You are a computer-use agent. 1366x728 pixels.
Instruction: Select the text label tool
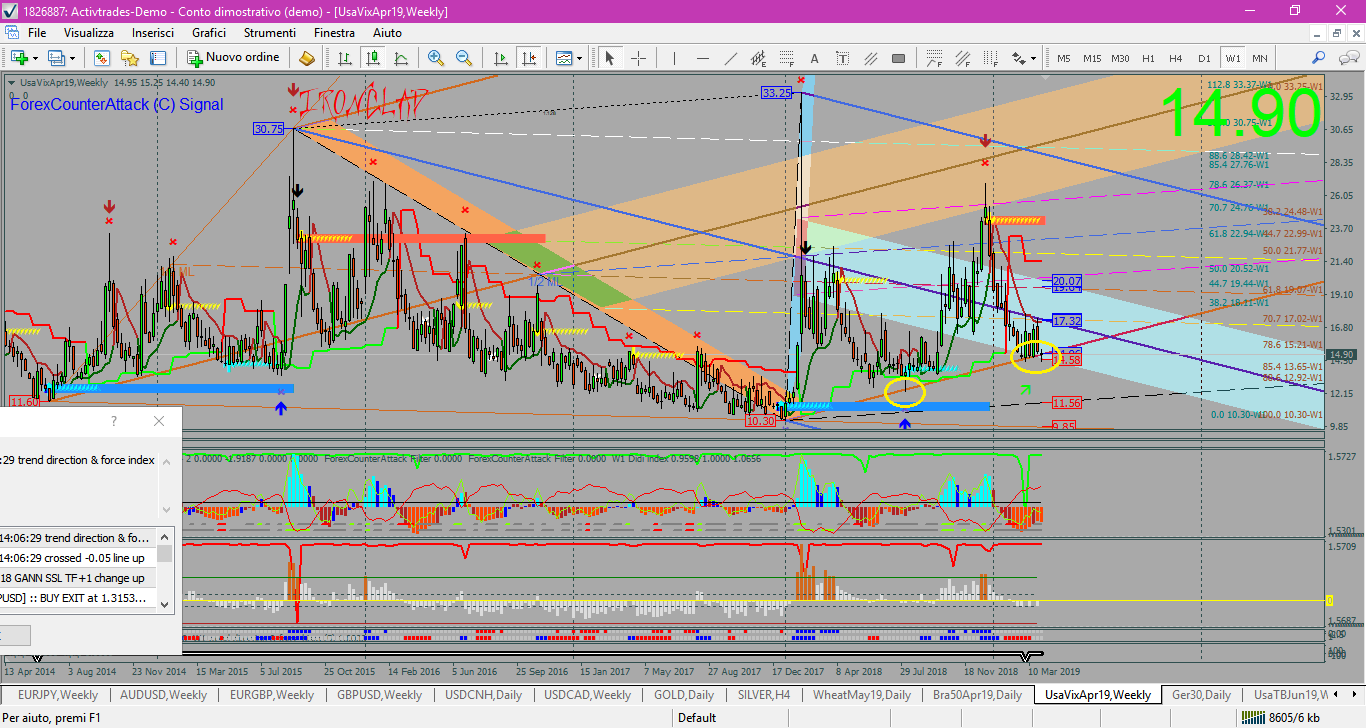842,58
